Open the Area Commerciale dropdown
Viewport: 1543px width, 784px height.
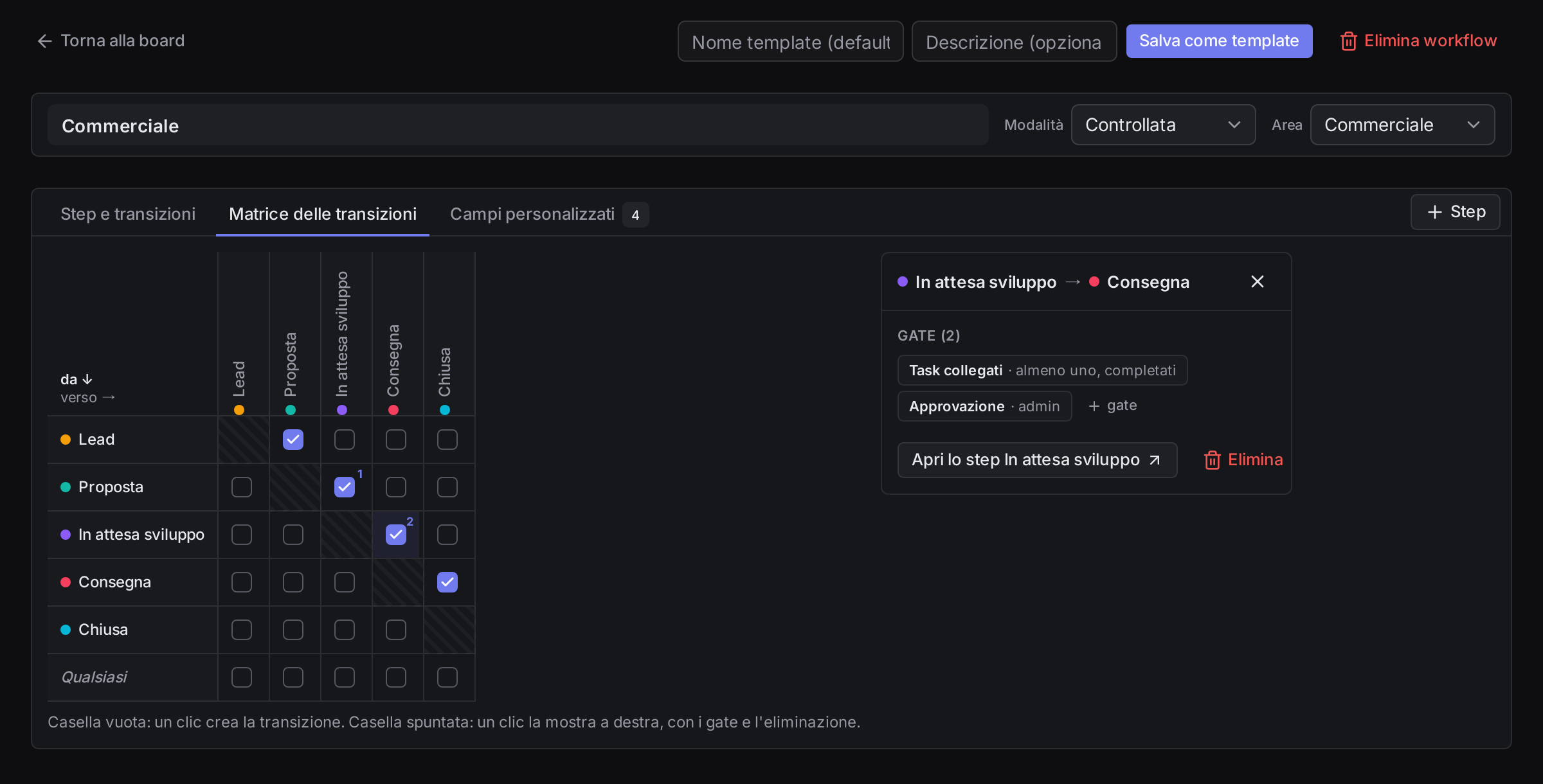tap(1402, 125)
